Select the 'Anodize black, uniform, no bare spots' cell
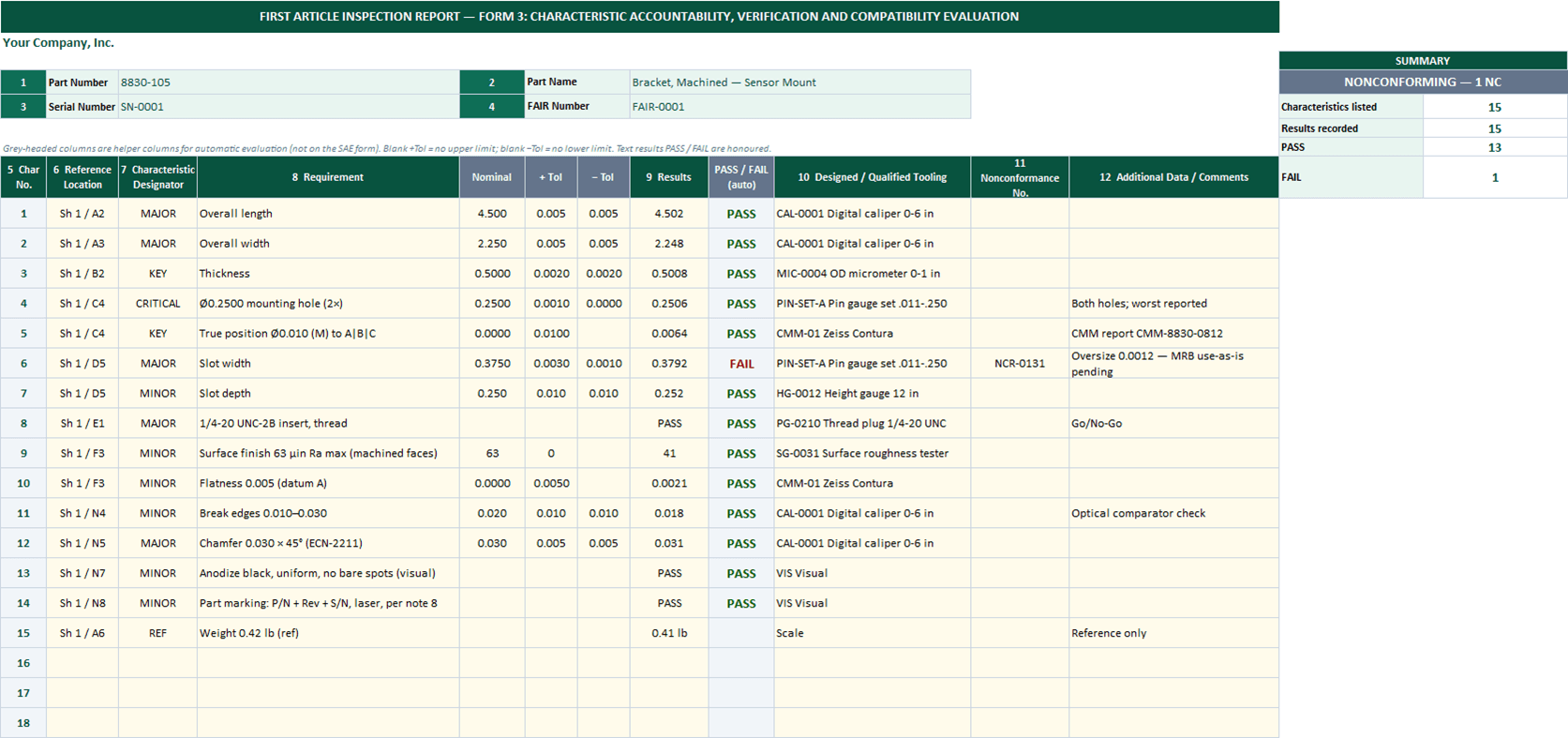1568x738 pixels. pos(328,574)
